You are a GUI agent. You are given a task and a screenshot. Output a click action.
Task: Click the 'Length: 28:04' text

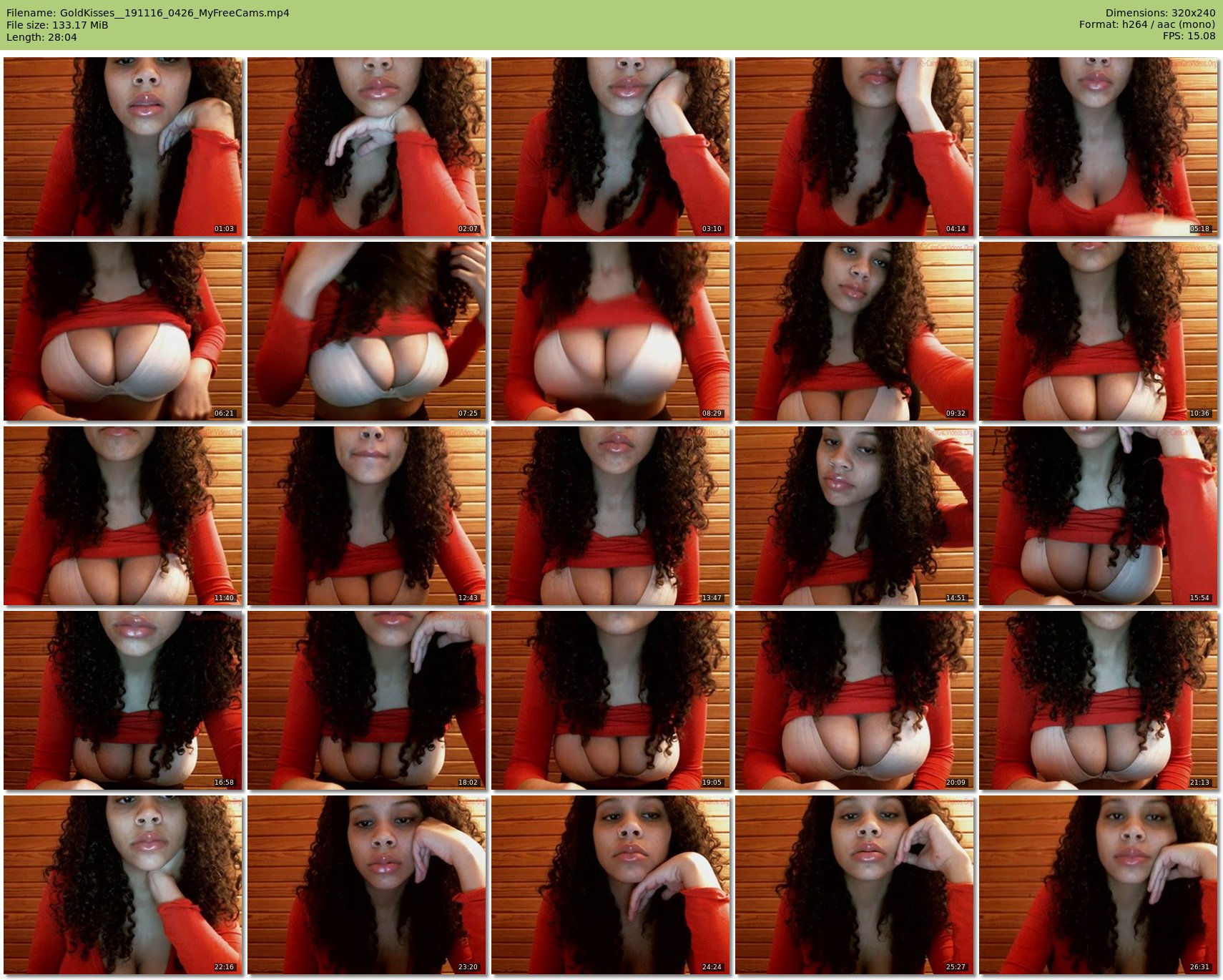pyautogui.click(x=41, y=37)
